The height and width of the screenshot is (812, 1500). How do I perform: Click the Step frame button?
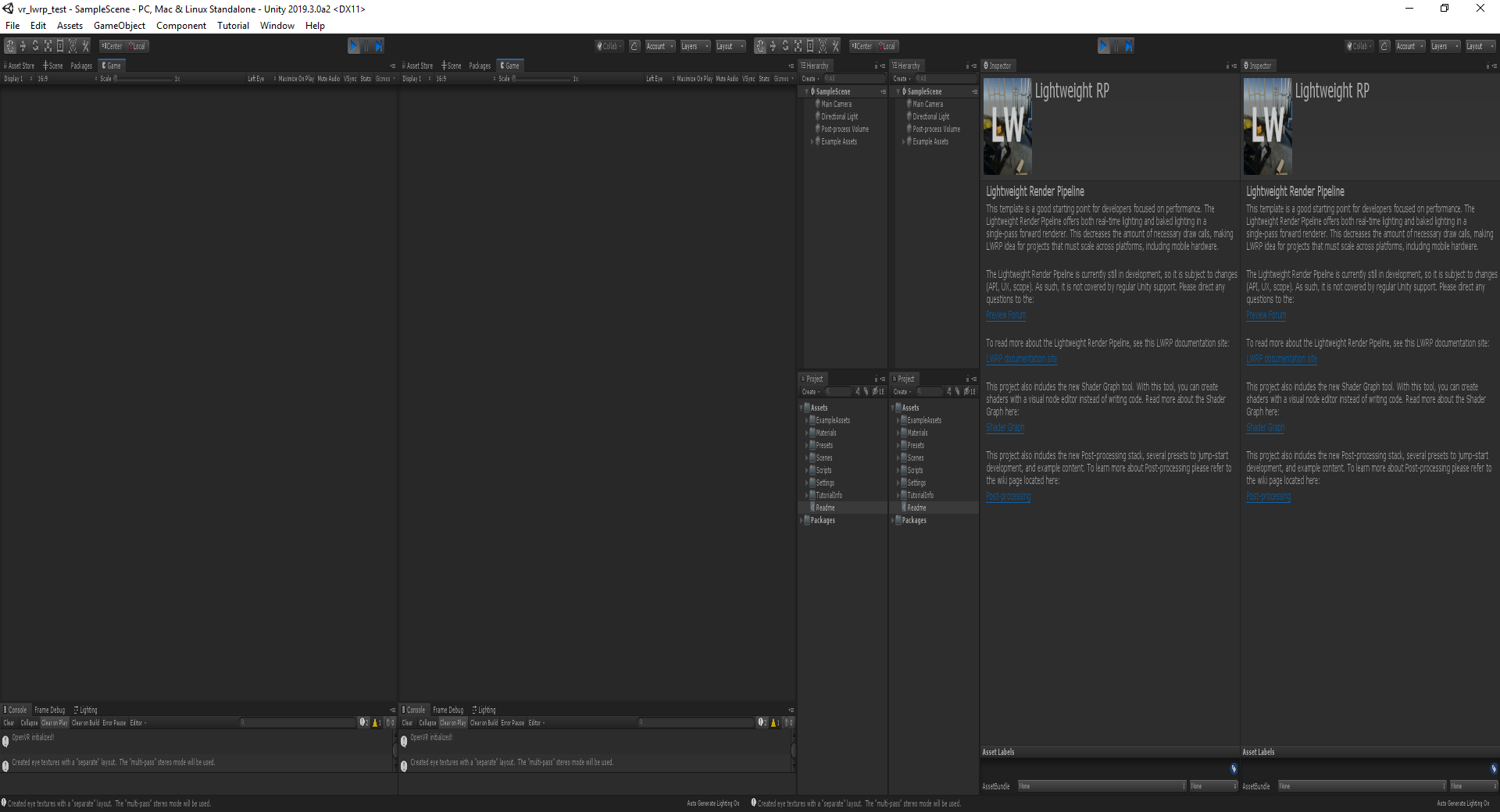[x=380, y=46]
